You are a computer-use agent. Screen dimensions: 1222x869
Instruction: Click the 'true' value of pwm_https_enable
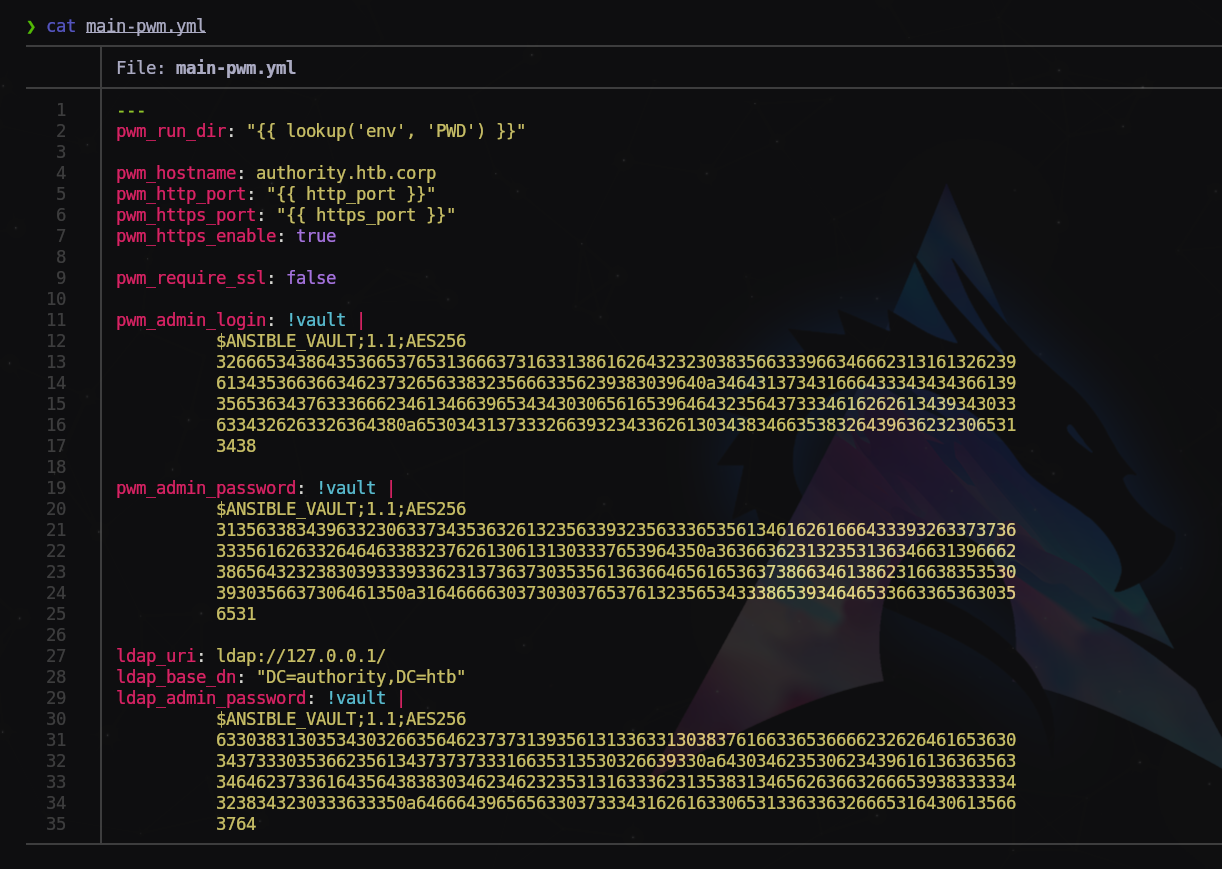(316, 236)
